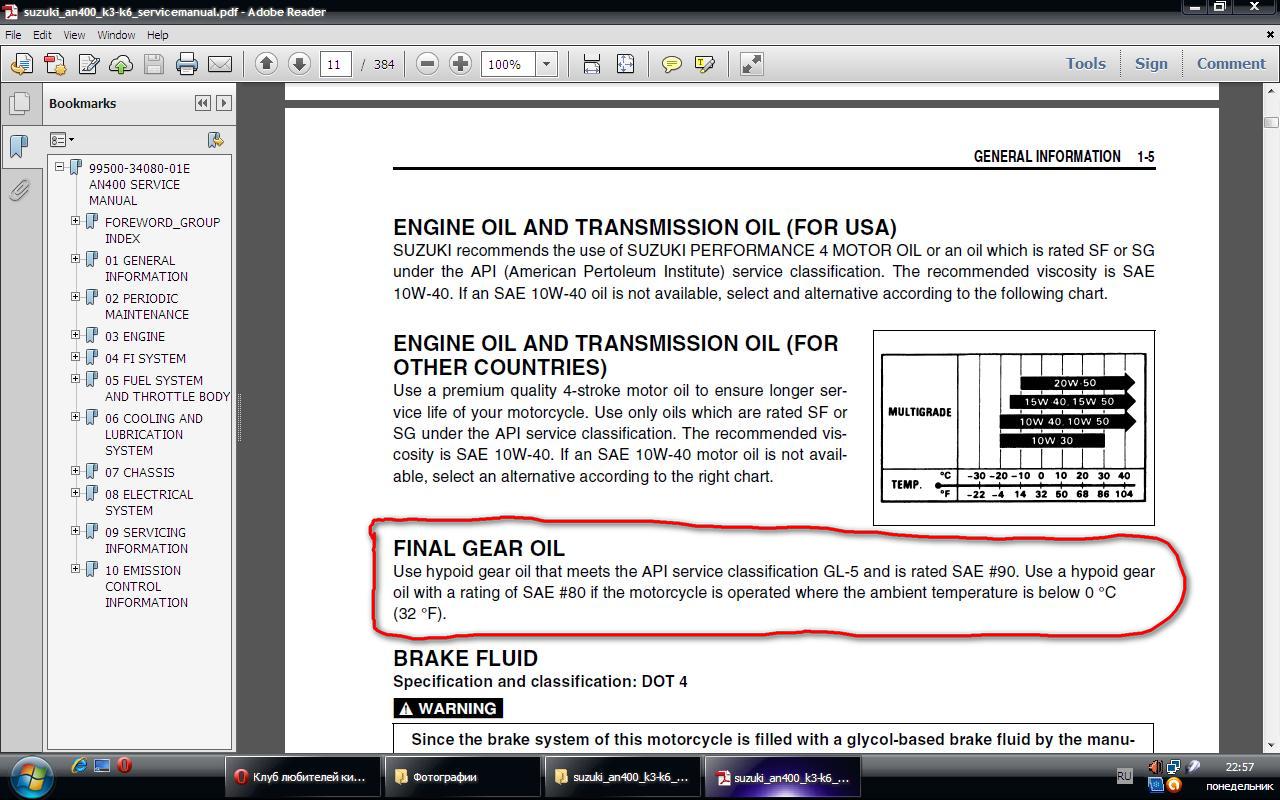Expand the 08 ELECTRICAL SYSTEM bookmark
This screenshot has height=800, width=1280.
[x=76, y=493]
